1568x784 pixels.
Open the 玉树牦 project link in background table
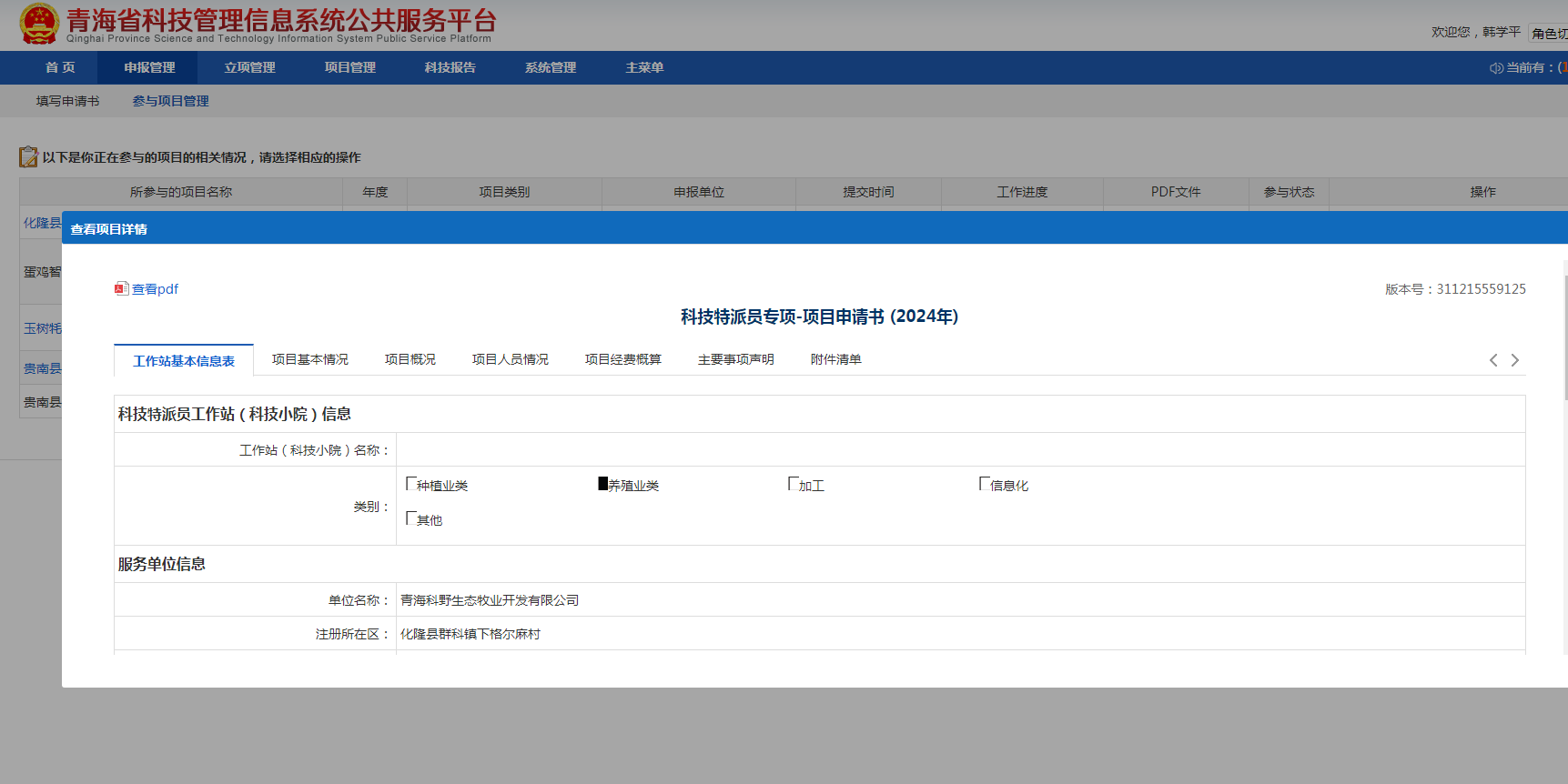point(42,328)
